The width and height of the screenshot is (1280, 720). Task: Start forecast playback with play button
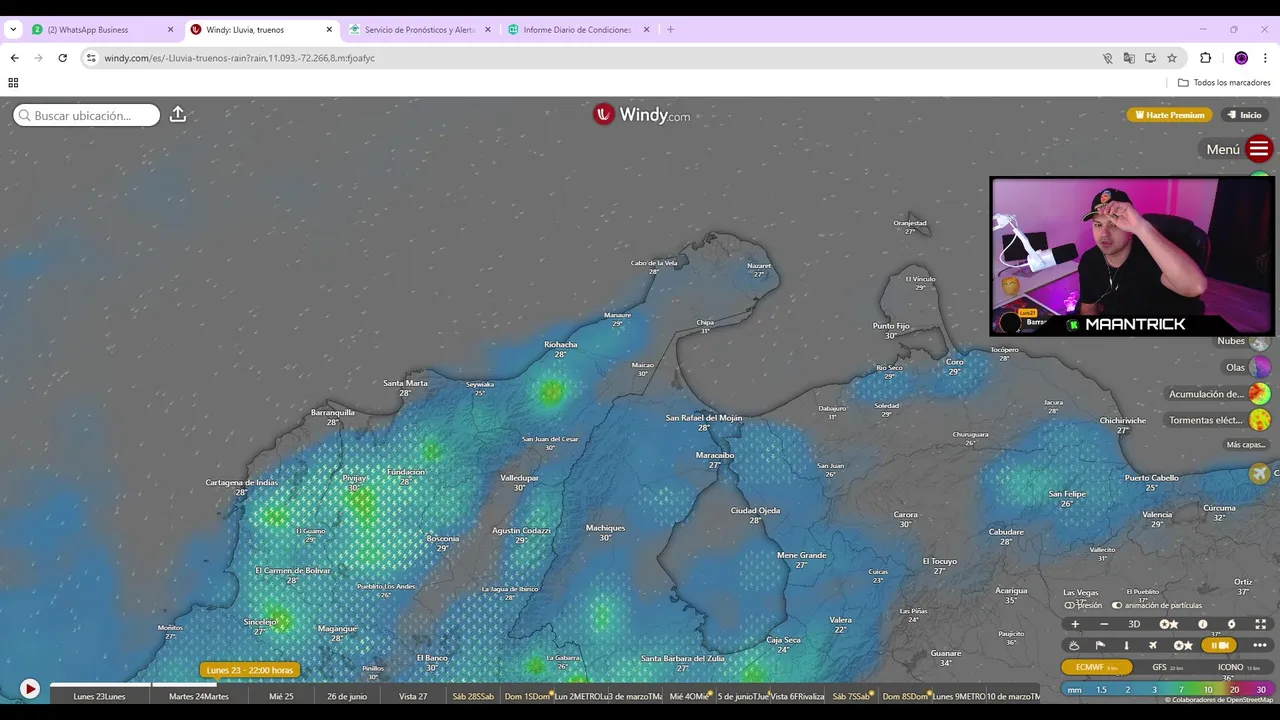coord(30,689)
